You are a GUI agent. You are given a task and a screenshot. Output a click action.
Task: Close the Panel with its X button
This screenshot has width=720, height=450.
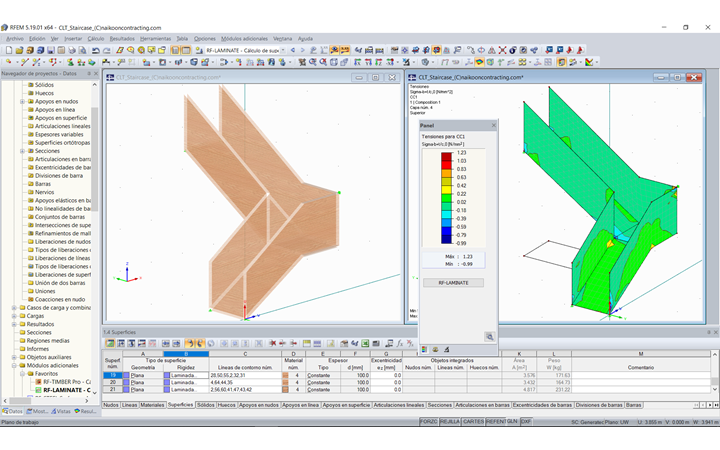click(494, 125)
